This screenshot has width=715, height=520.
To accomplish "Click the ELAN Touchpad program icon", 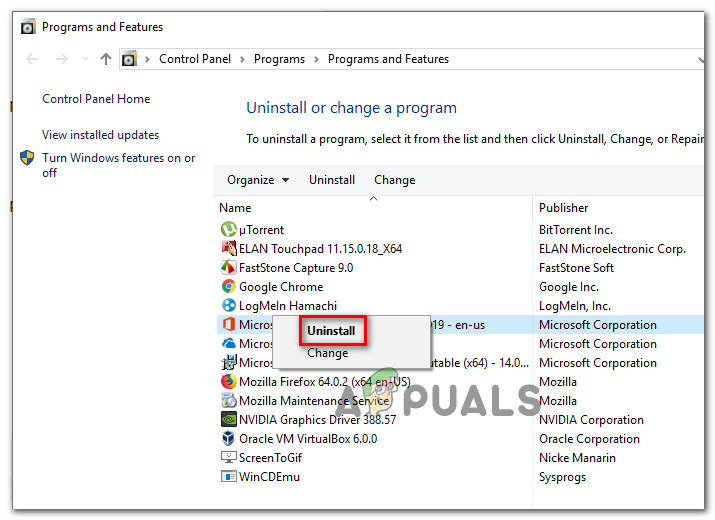I will point(228,249).
